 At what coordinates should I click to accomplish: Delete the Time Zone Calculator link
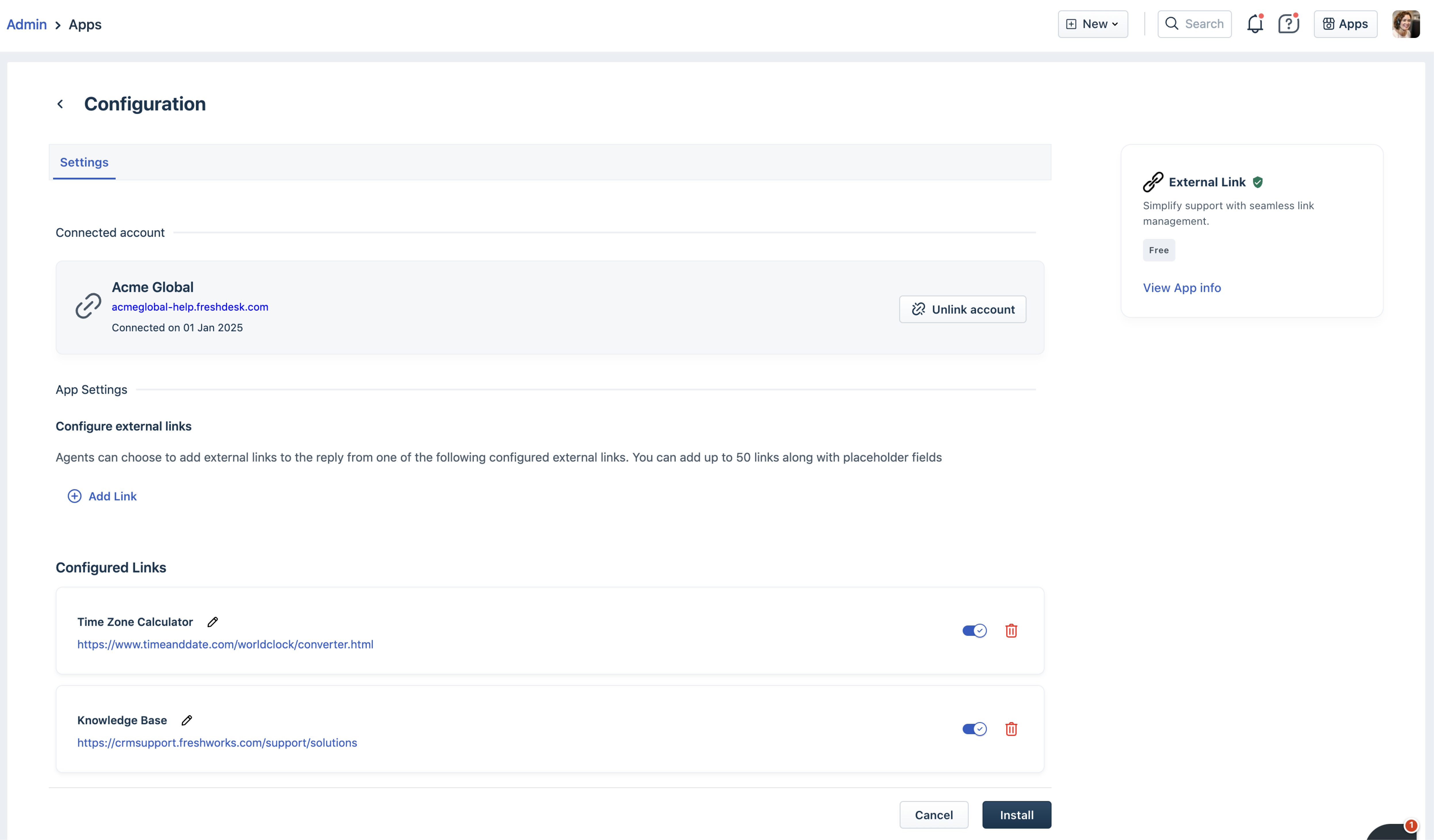(1011, 630)
